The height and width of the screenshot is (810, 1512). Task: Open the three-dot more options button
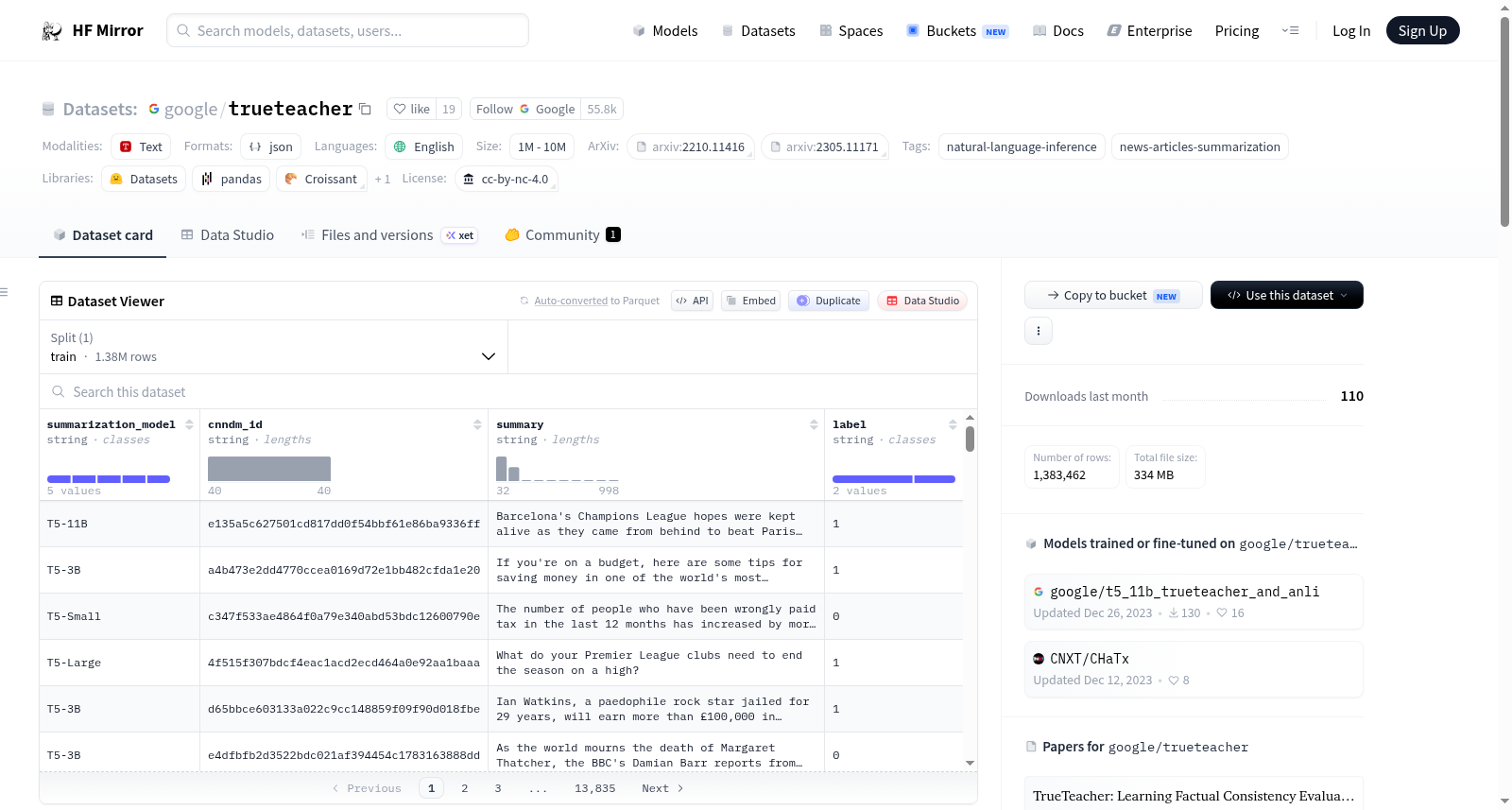pos(1039,331)
